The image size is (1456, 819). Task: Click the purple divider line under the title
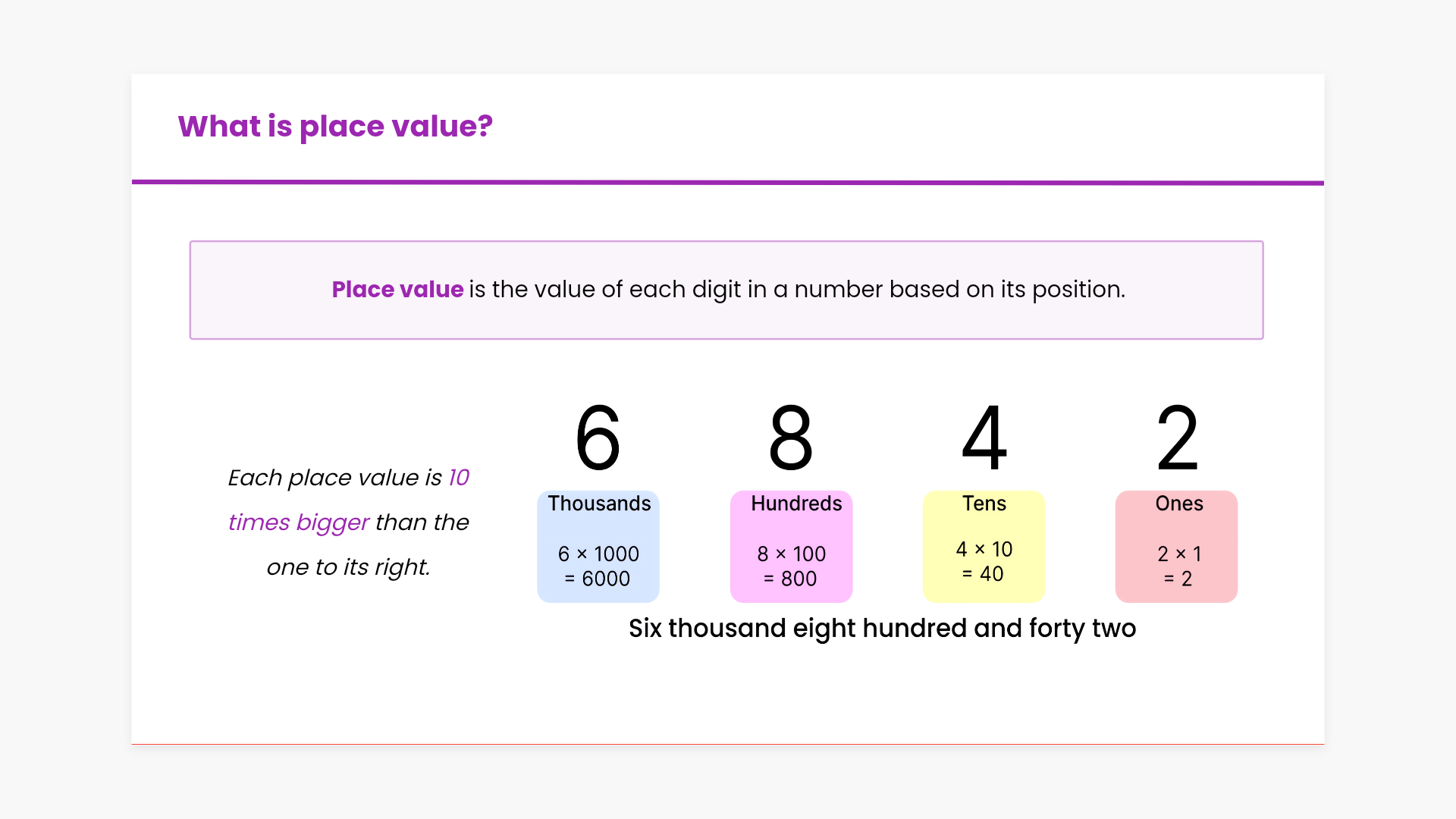[727, 183]
